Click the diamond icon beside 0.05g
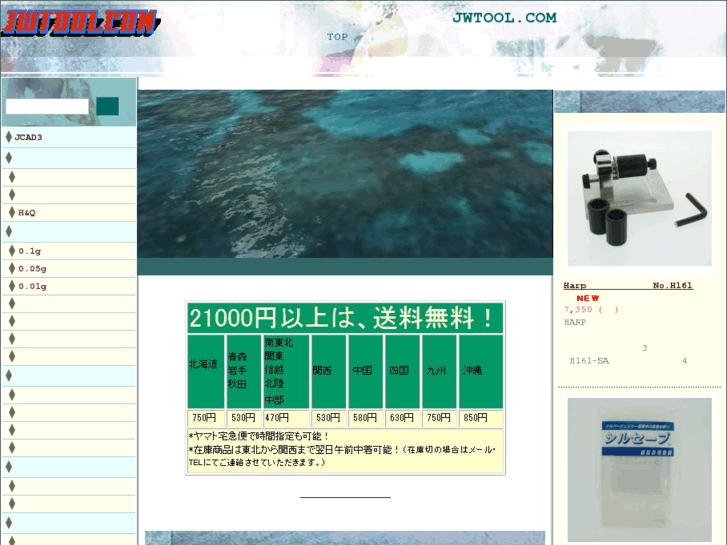 tap(12, 268)
